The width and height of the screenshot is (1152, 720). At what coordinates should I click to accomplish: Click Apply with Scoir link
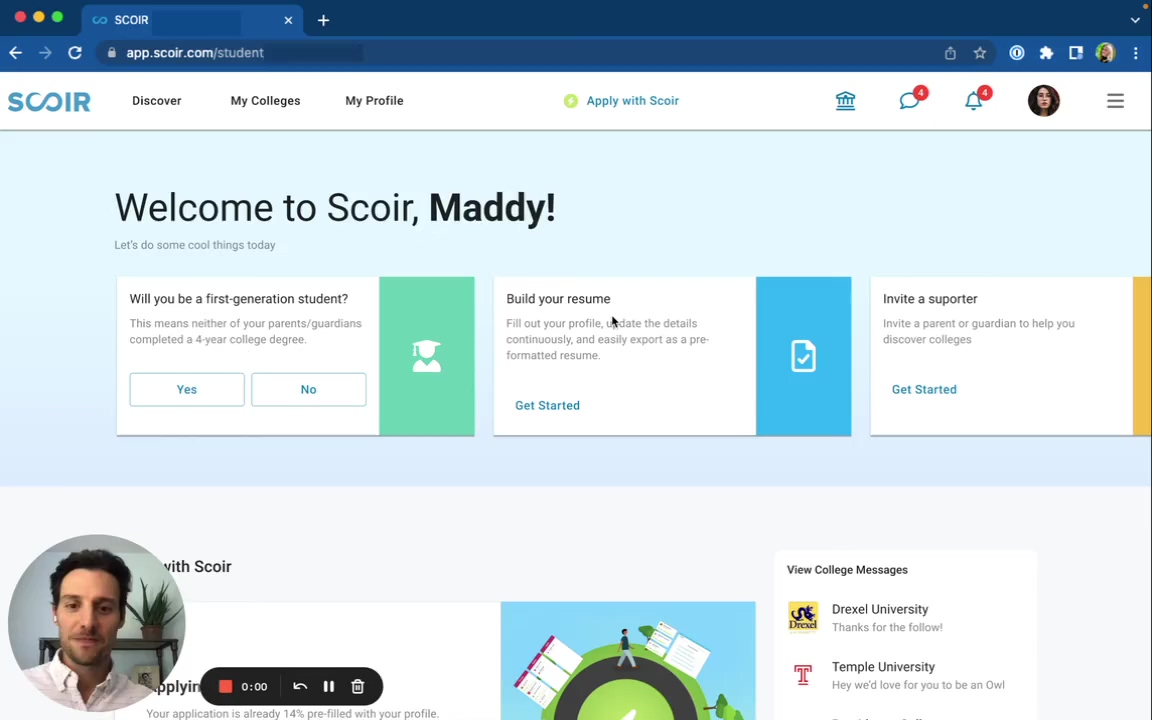(x=632, y=101)
